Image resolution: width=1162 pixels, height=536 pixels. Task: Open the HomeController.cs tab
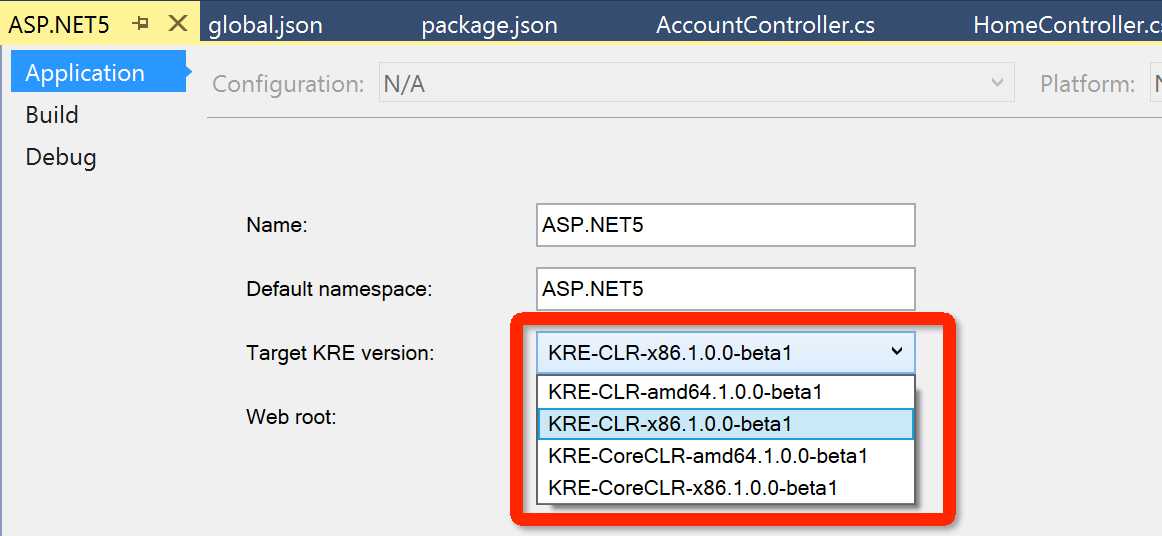click(x=1067, y=25)
